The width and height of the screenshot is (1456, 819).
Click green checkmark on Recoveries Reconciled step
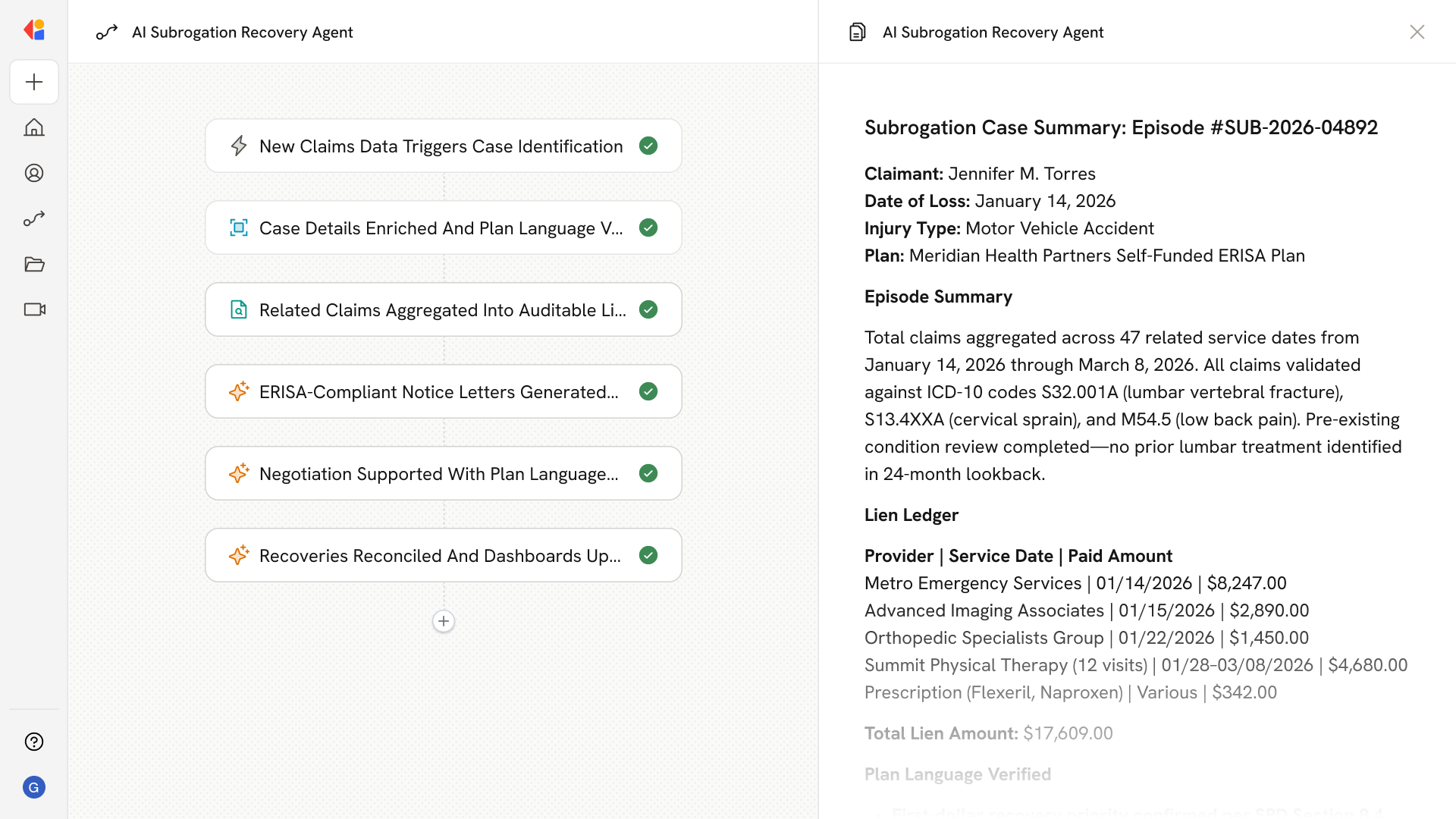coord(648,555)
